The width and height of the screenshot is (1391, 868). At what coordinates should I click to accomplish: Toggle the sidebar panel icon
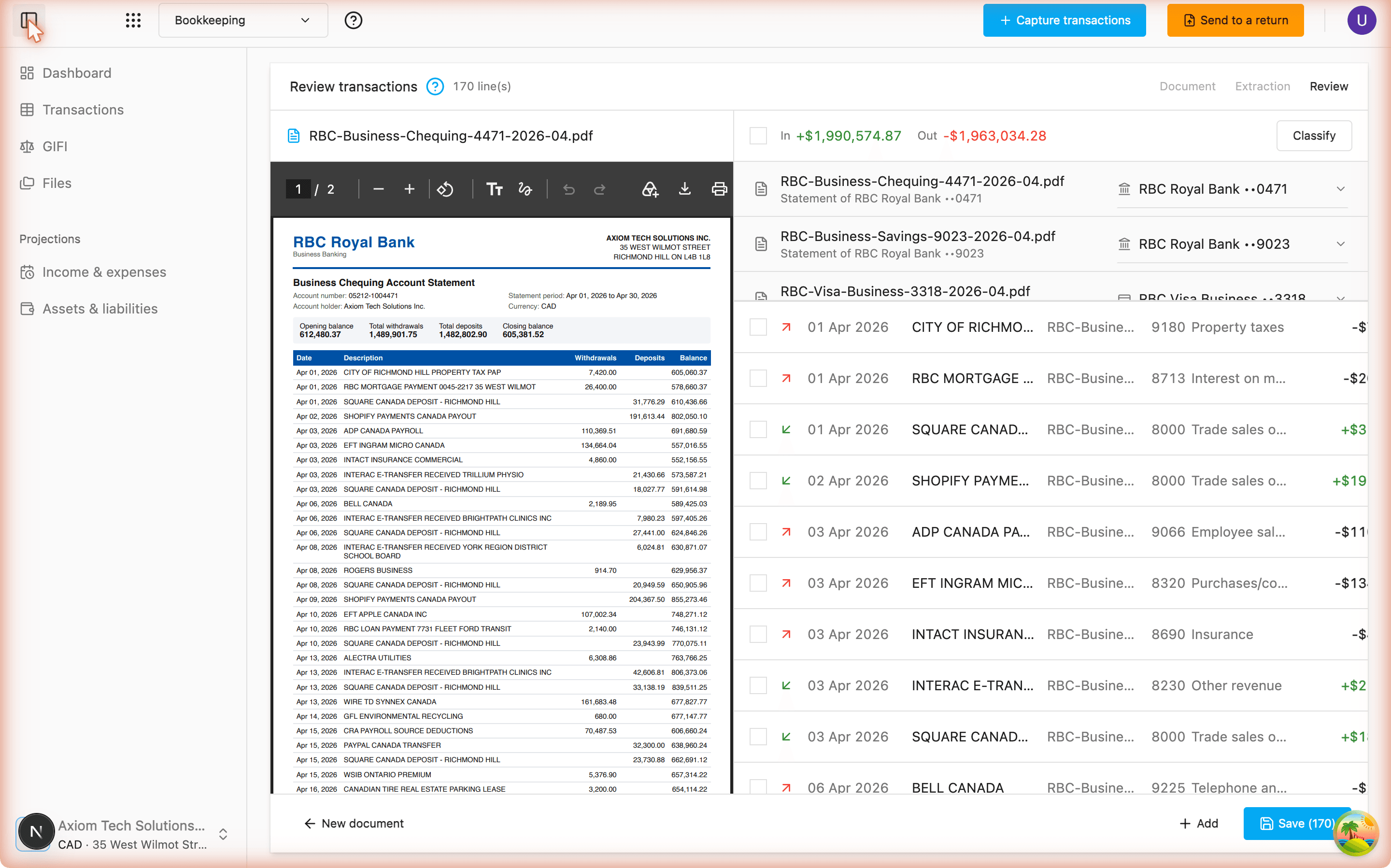tap(28, 21)
